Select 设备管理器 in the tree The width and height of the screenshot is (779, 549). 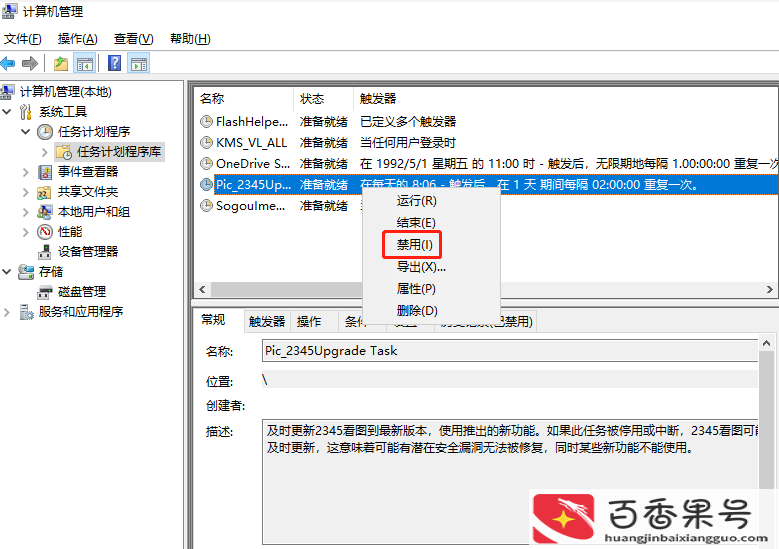coord(88,252)
